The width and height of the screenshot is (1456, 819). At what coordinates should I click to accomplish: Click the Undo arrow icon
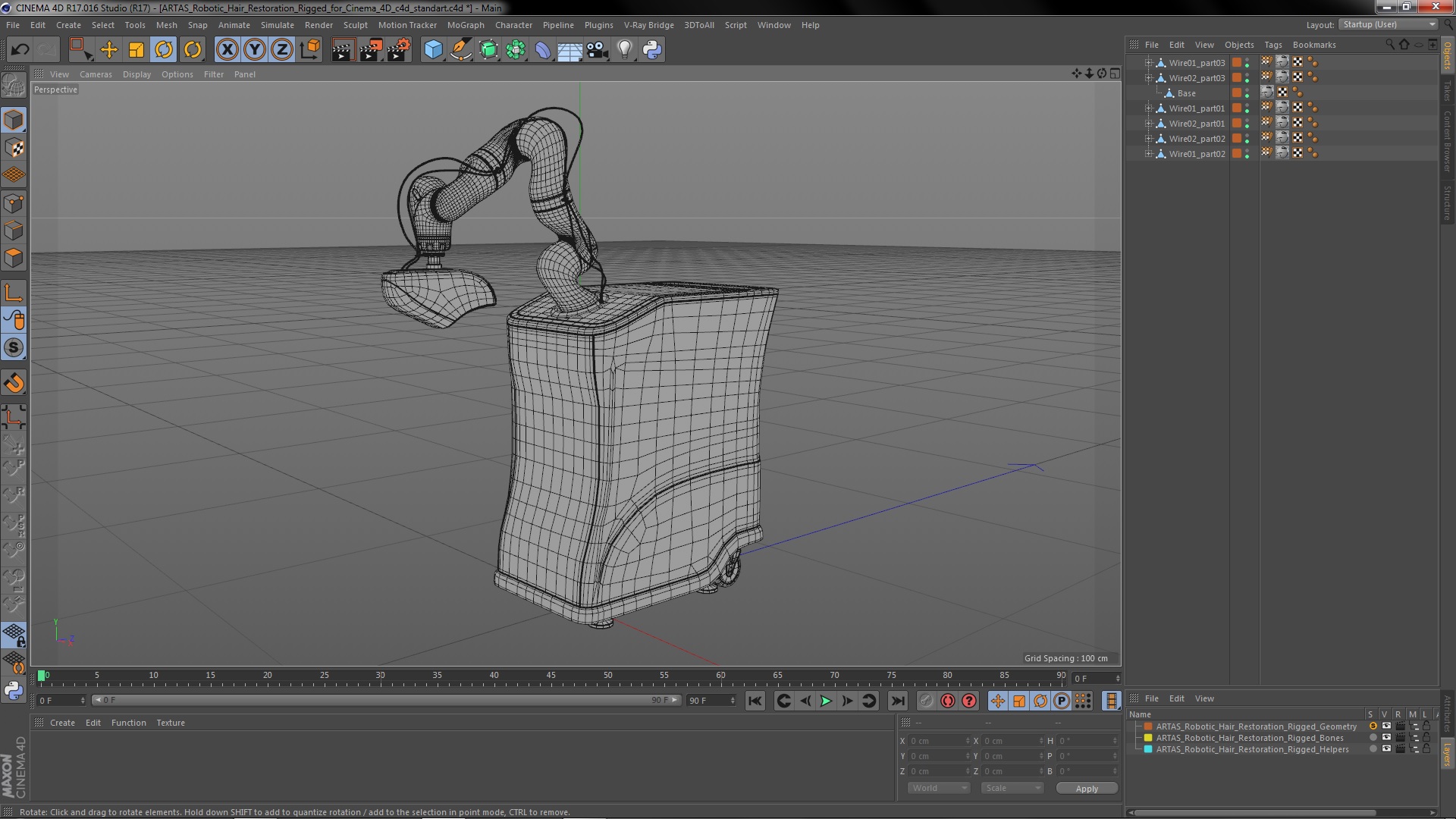(x=20, y=50)
